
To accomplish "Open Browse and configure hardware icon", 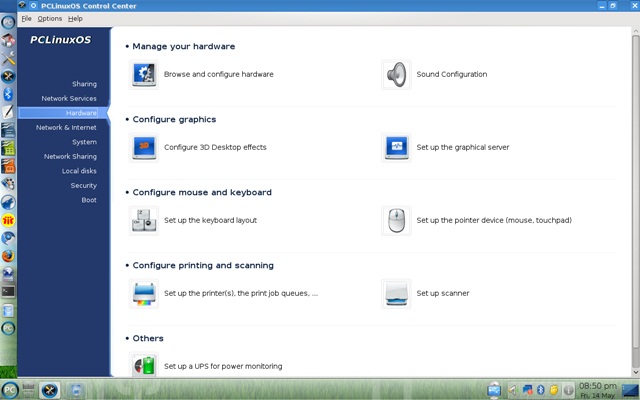I will pyautogui.click(x=144, y=74).
